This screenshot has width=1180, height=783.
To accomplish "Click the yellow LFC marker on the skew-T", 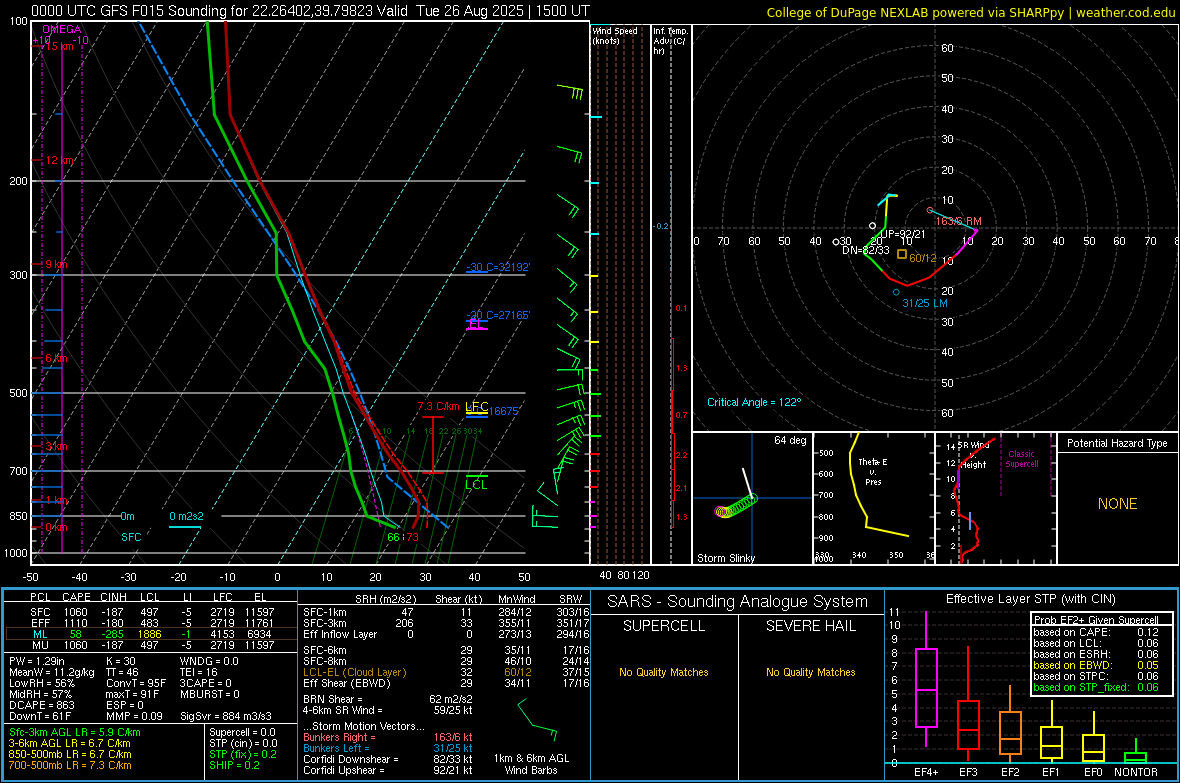I will tap(477, 407).
